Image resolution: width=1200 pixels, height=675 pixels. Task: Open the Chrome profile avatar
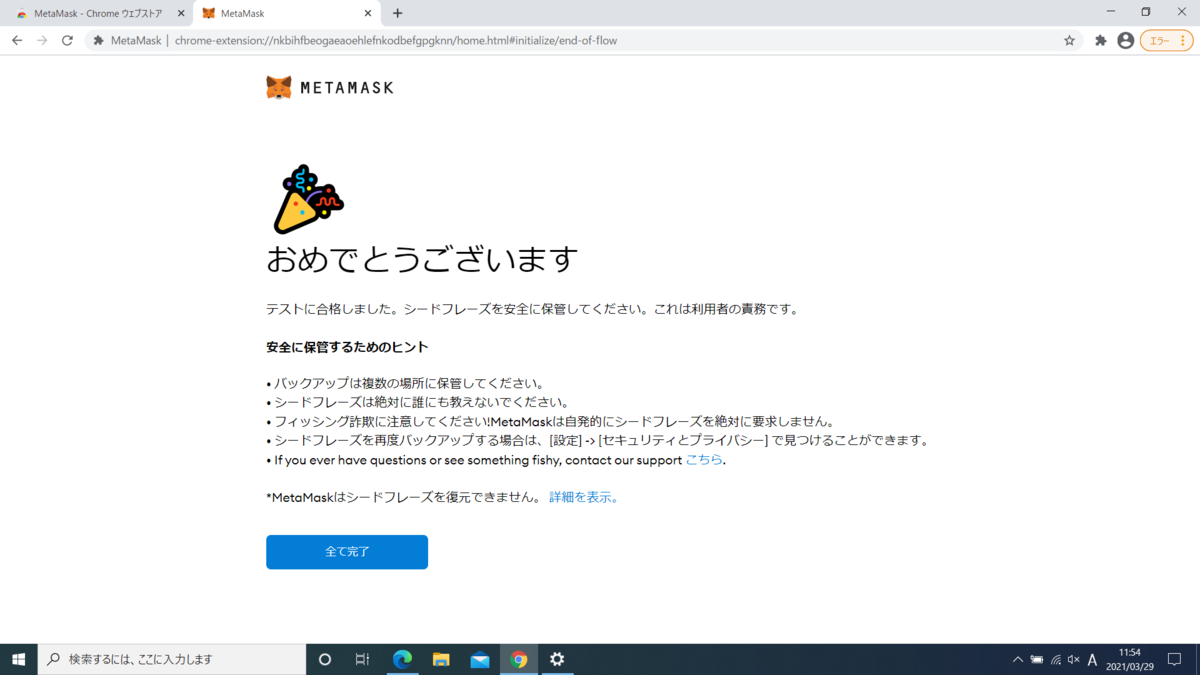(x=1126, y=41)
